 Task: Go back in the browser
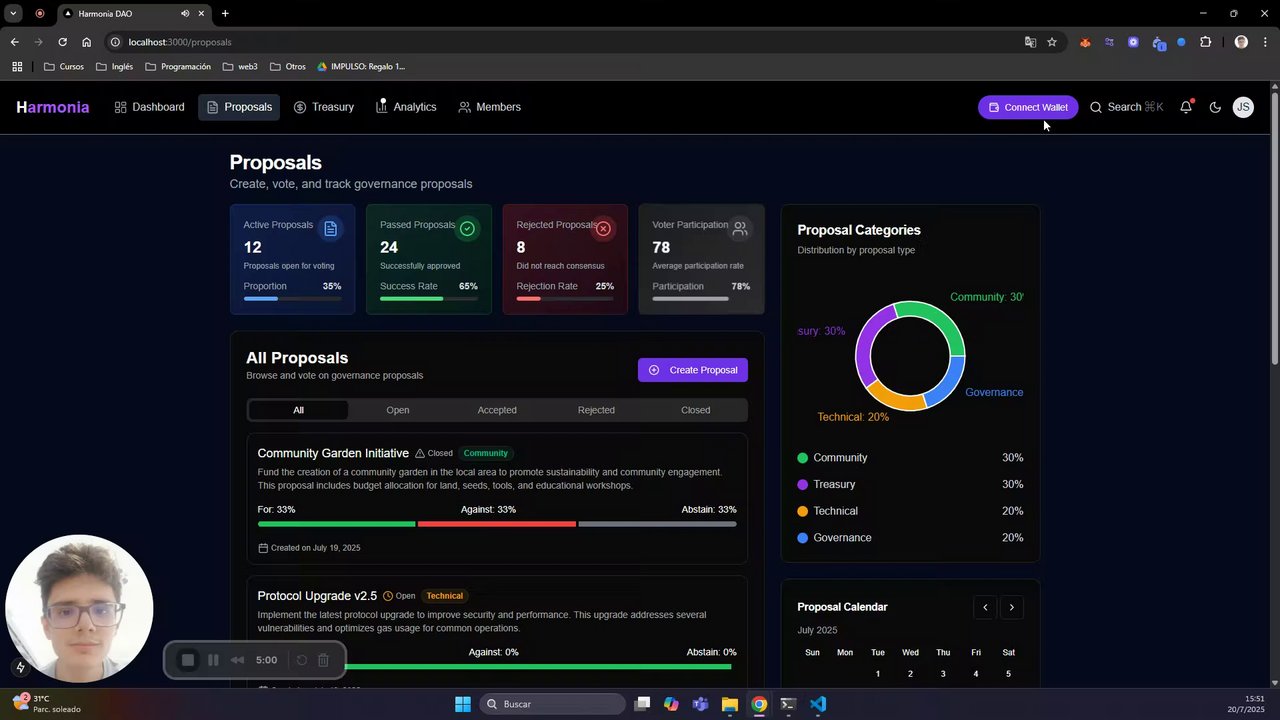[x=14, y=42]
